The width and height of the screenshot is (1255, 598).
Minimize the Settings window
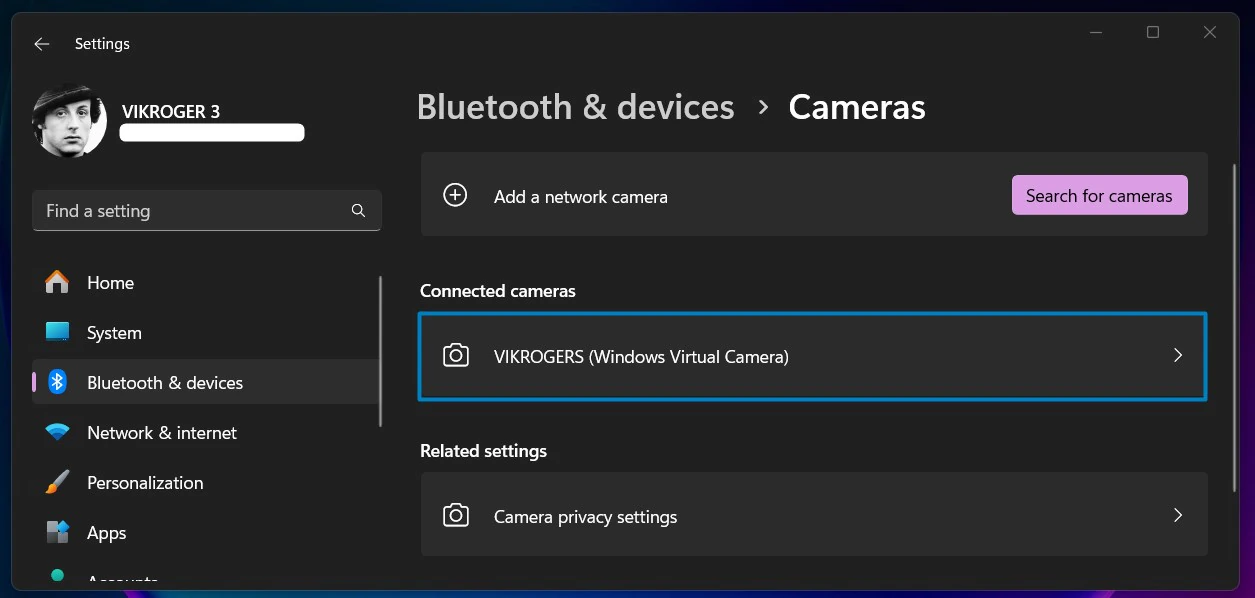1095,32
